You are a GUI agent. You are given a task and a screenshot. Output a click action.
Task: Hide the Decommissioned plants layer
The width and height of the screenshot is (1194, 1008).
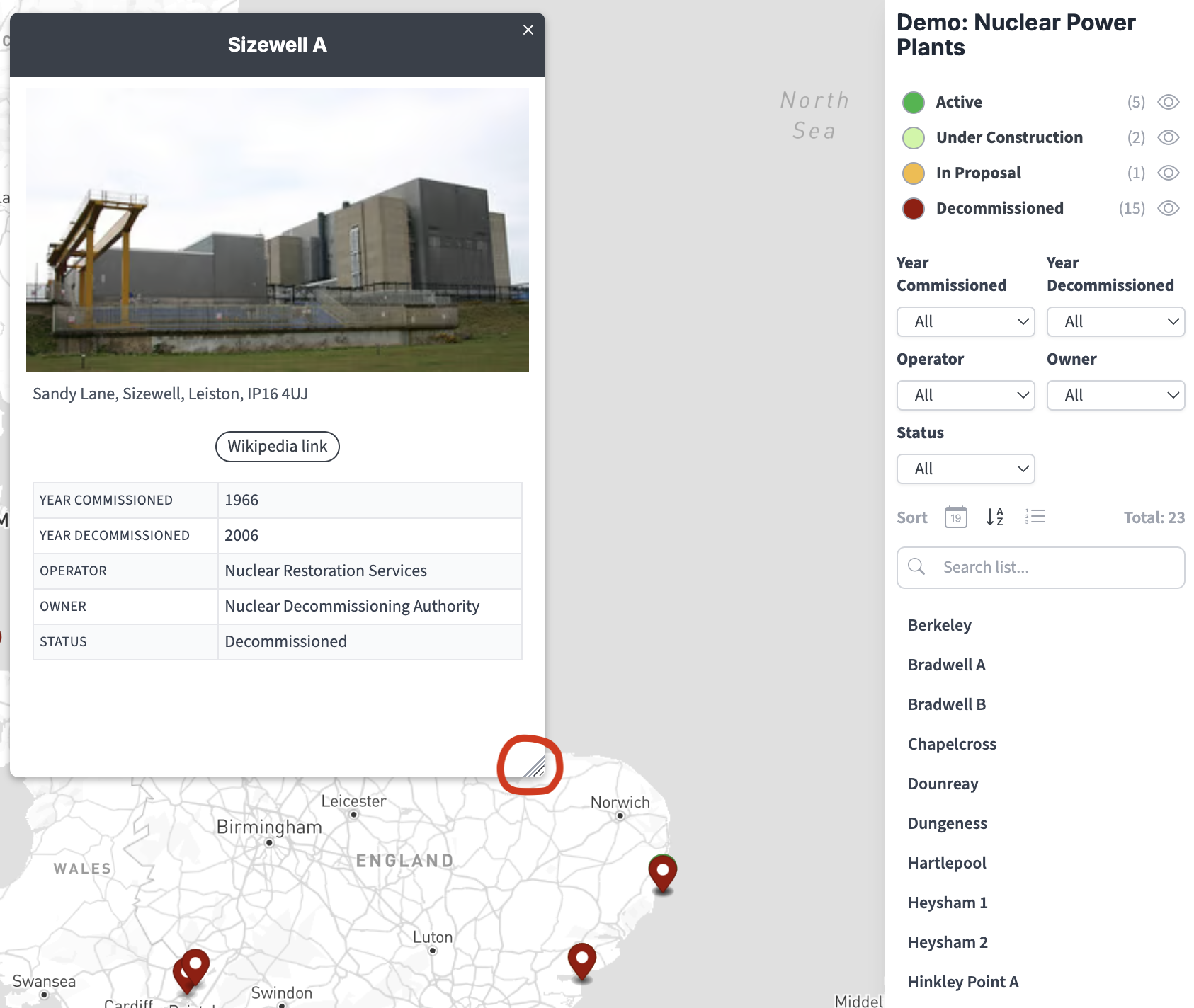(1169, 208)
